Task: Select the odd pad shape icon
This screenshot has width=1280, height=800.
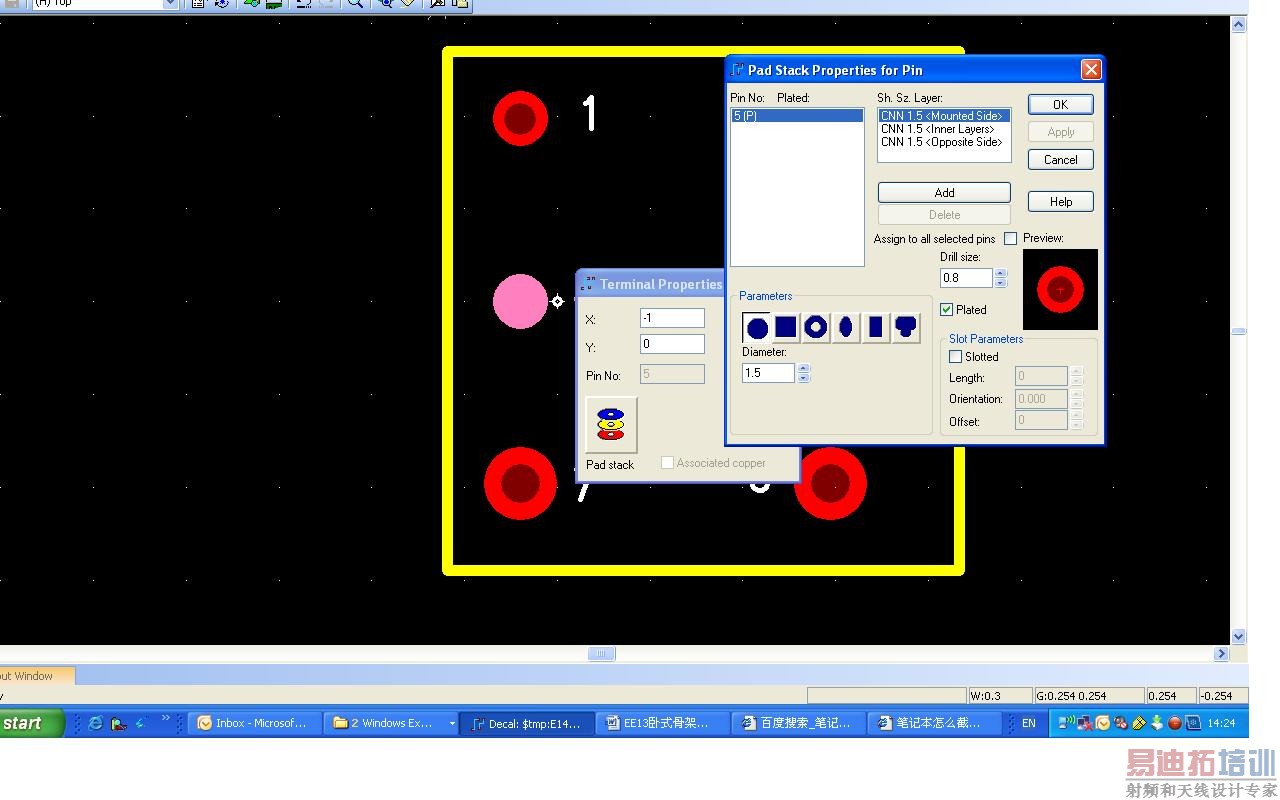Action: click(906, 327)
